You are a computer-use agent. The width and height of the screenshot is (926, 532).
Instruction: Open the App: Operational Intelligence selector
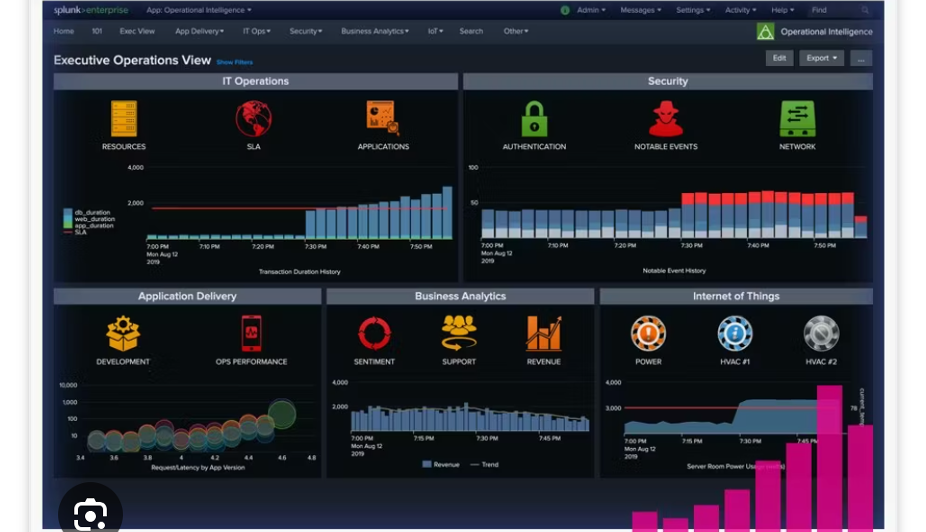(198, 10)
